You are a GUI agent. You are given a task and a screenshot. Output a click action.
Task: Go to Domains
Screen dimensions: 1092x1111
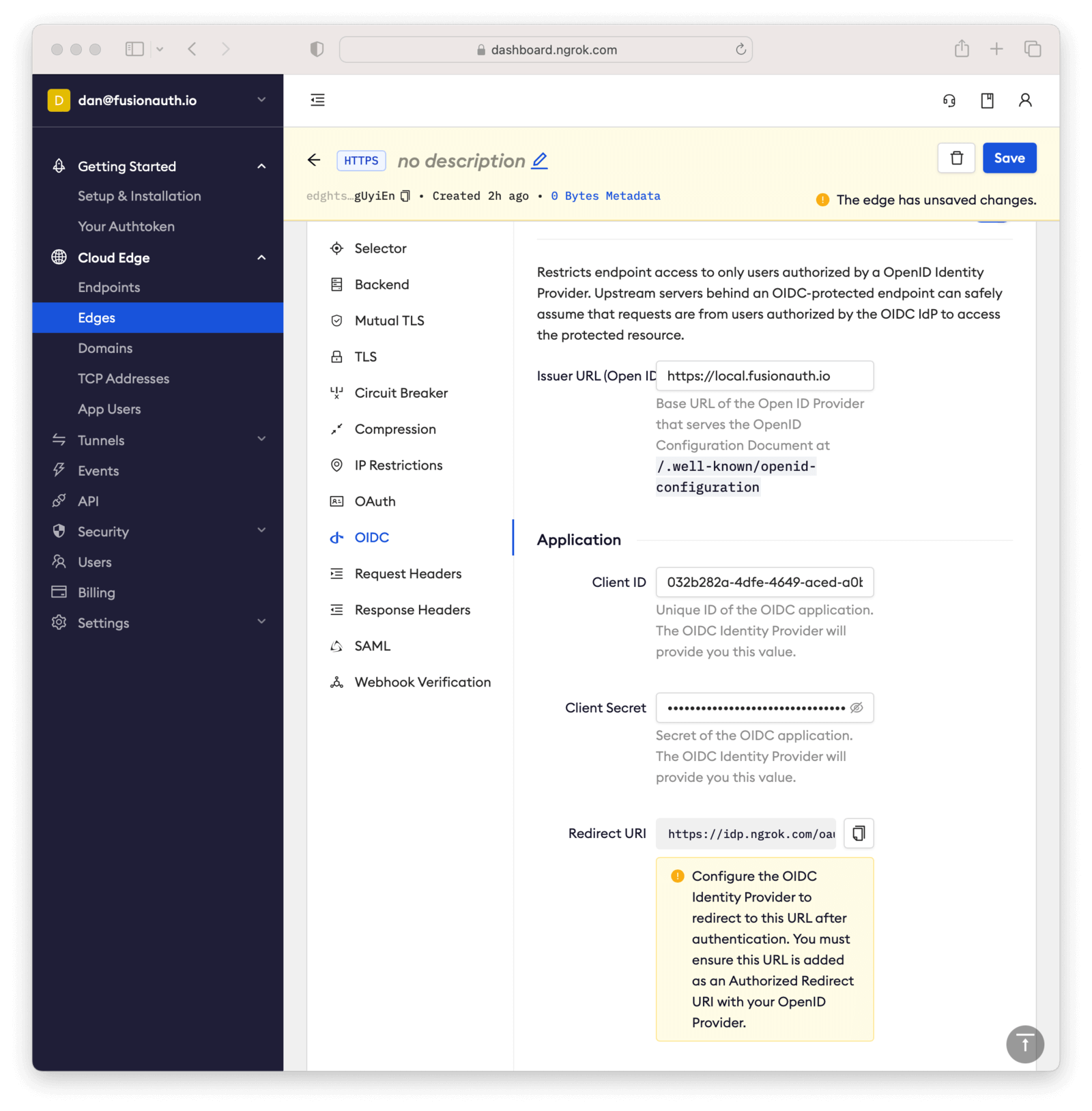pos(105,348)
